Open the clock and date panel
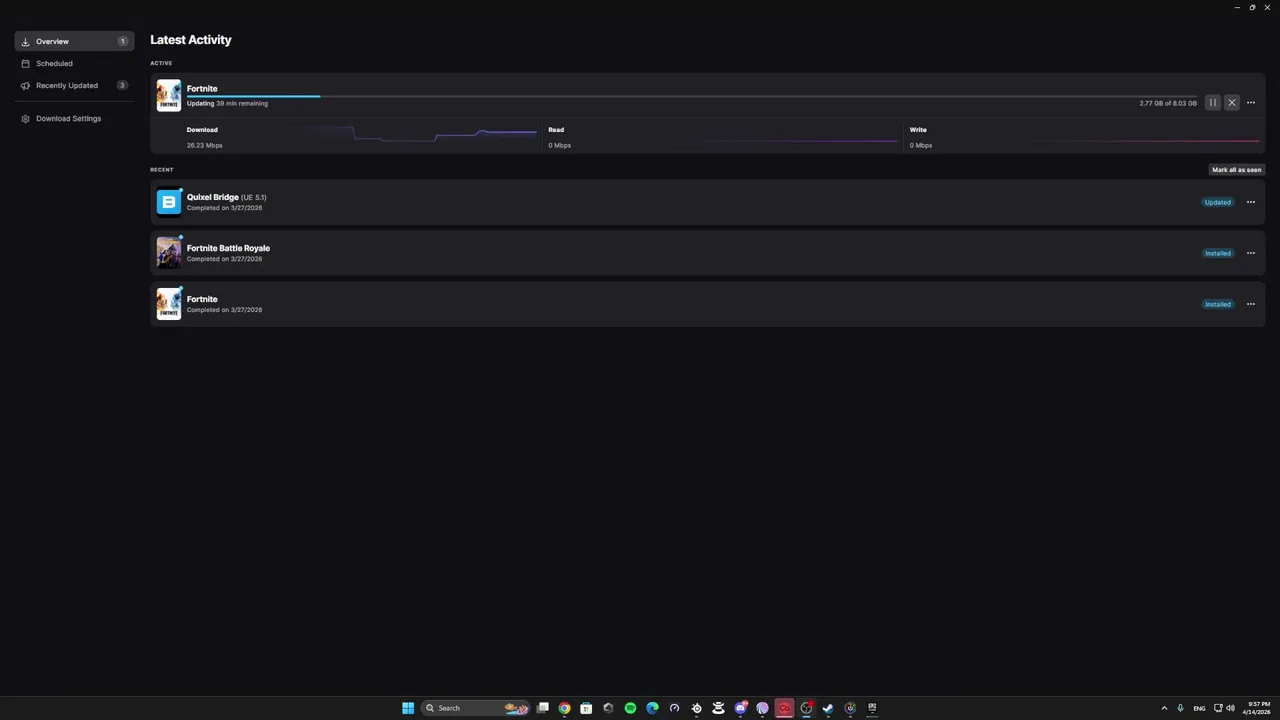1280x720 pixels. coord(1257,708)
